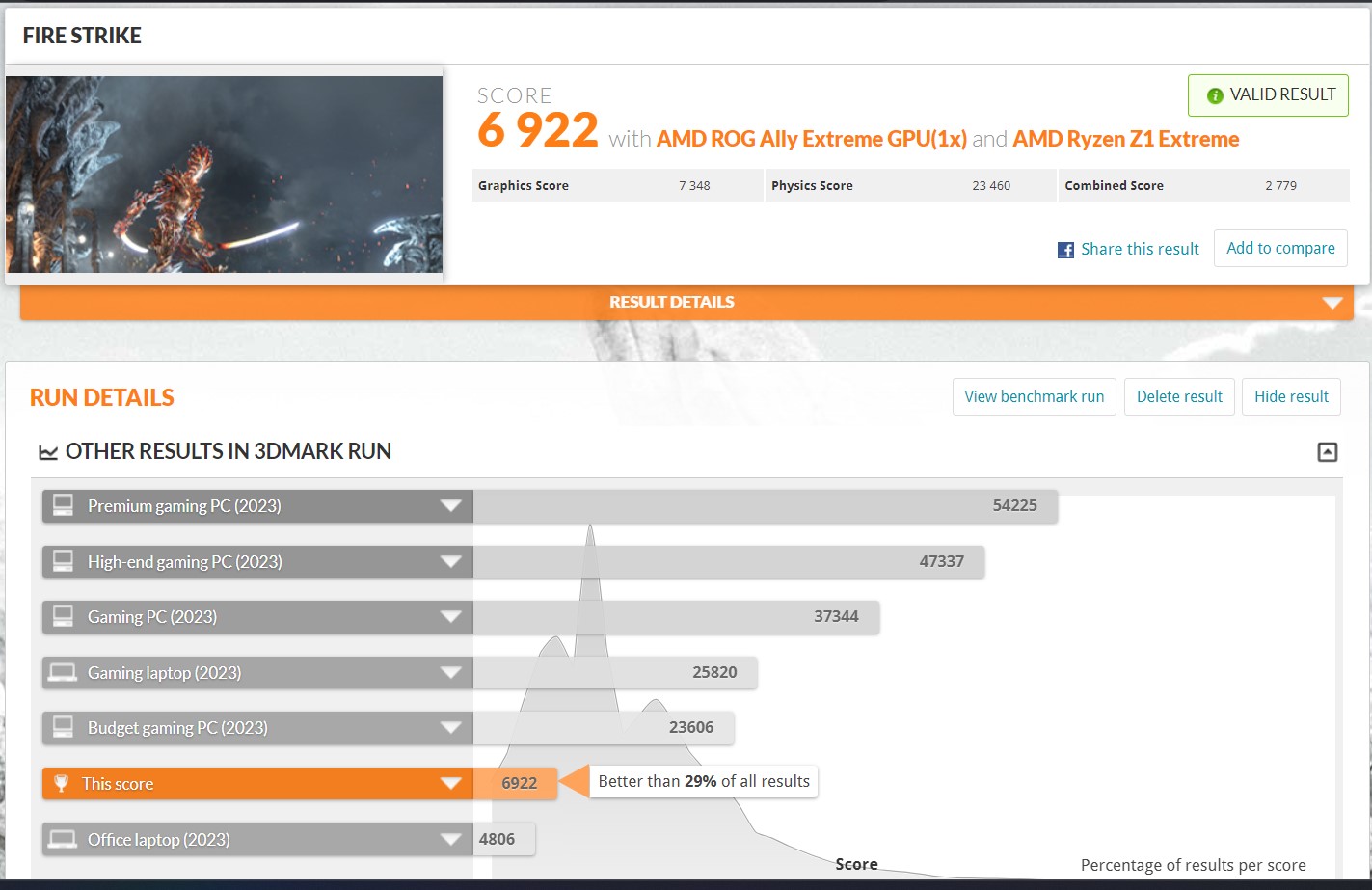Click the Gaming laptop icon
Screen dimensions: 1372x890
coord(64,673)
